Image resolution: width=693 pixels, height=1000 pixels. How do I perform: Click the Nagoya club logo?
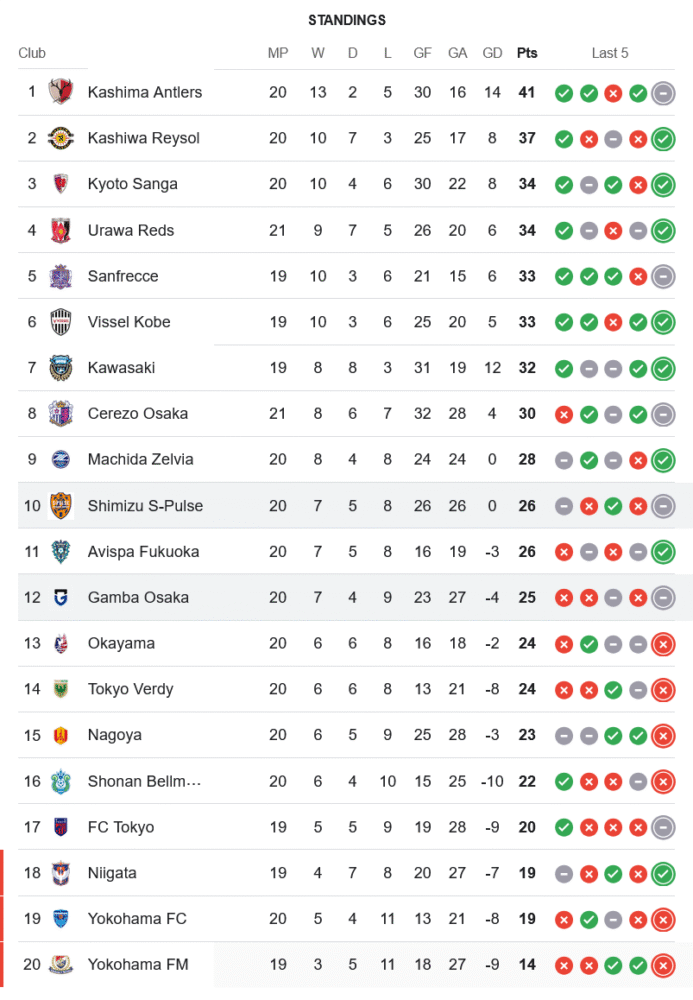click(61, 735)
